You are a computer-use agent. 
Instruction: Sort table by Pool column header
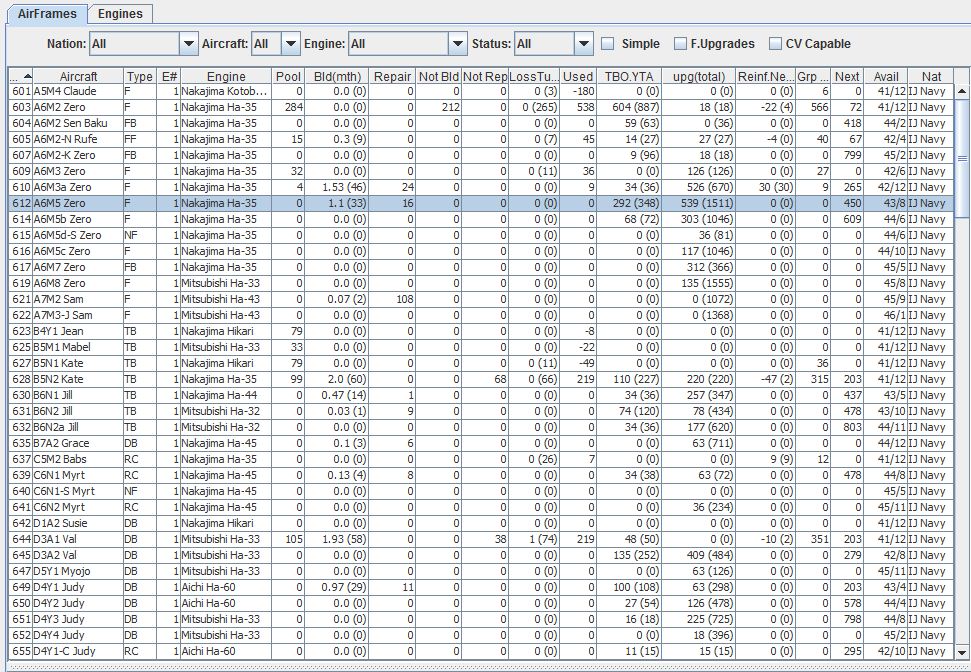288,76
